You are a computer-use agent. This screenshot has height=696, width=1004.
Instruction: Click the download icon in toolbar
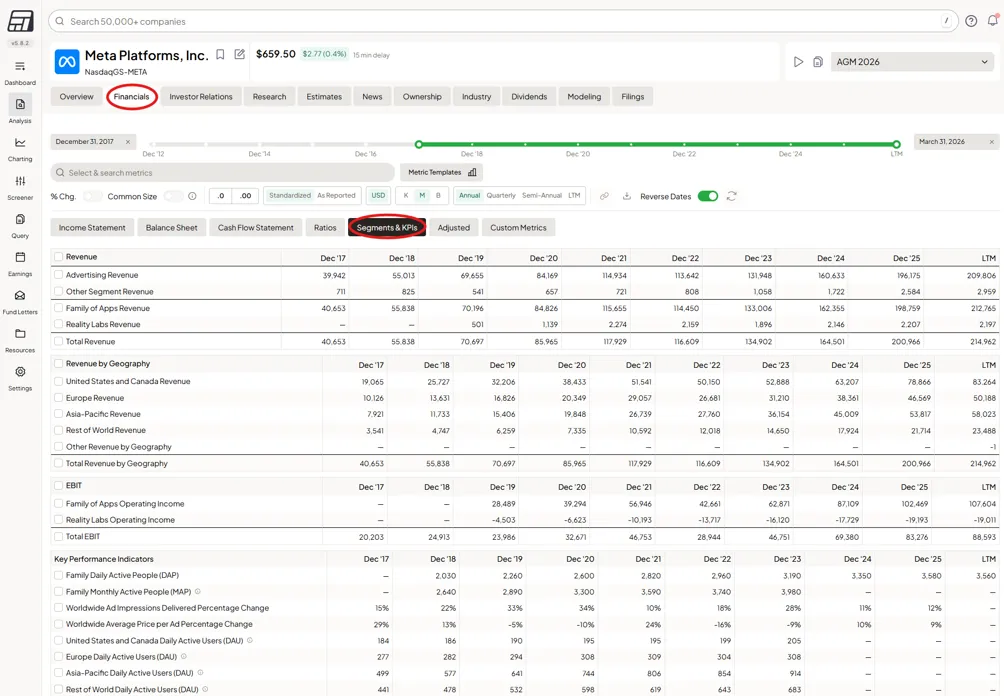tap(627, 196)
